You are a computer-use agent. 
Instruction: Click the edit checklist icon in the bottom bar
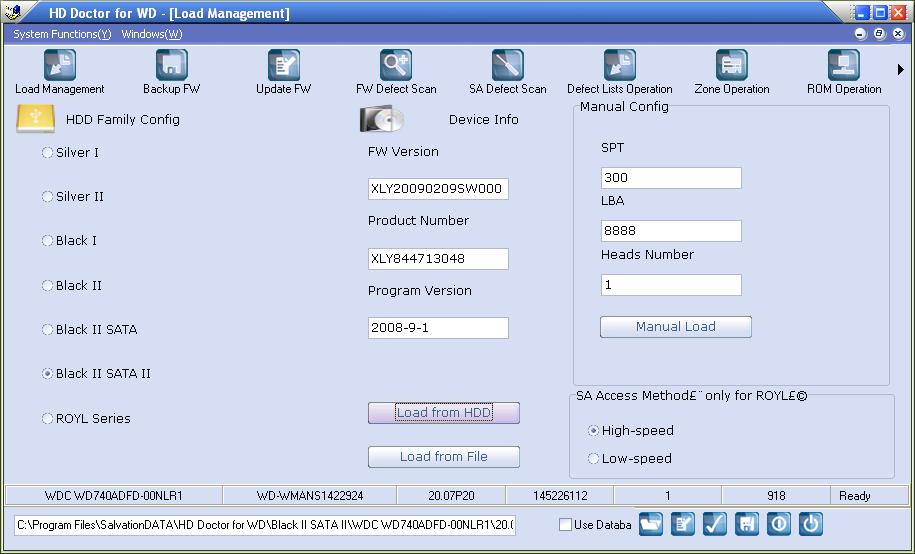coord(683,524)
